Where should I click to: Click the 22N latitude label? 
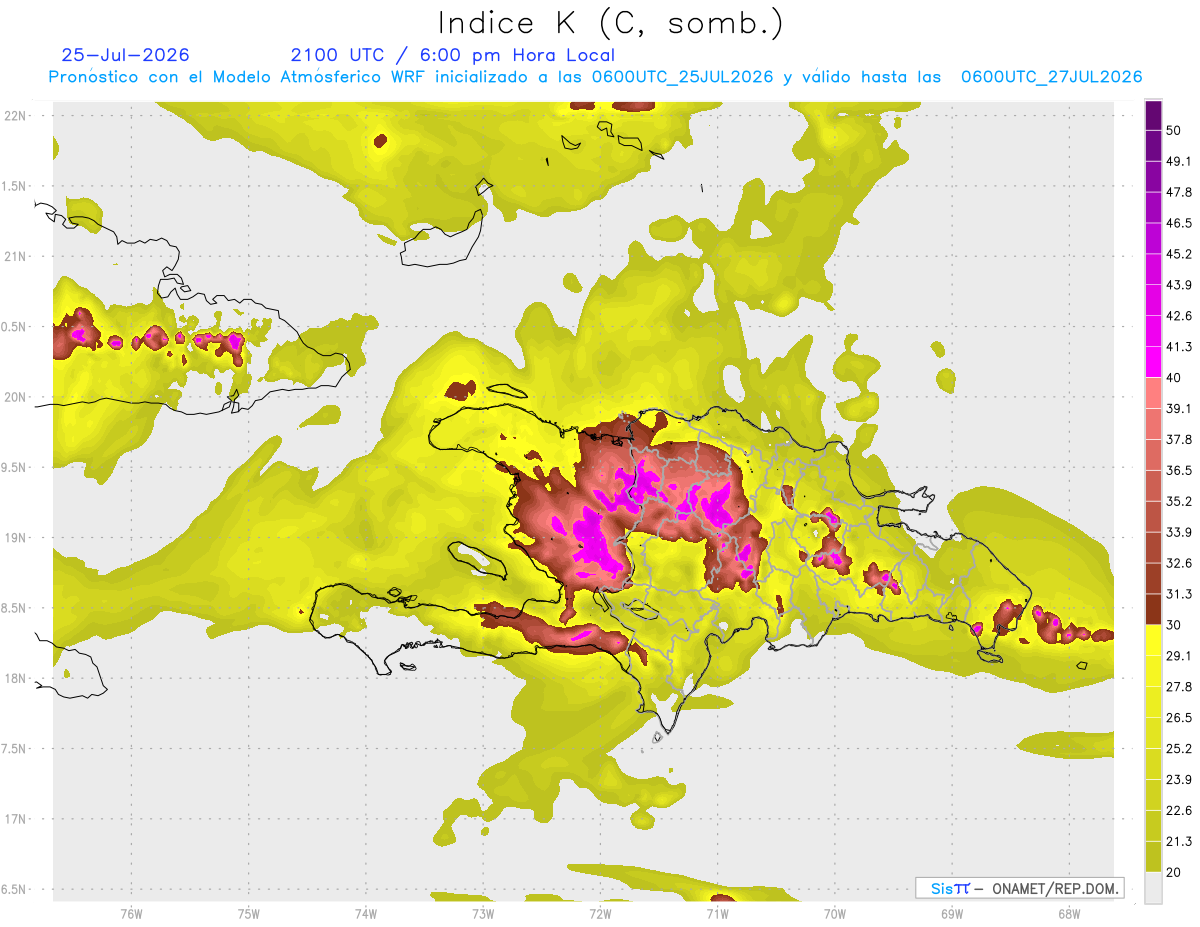[x=15, y=116]
